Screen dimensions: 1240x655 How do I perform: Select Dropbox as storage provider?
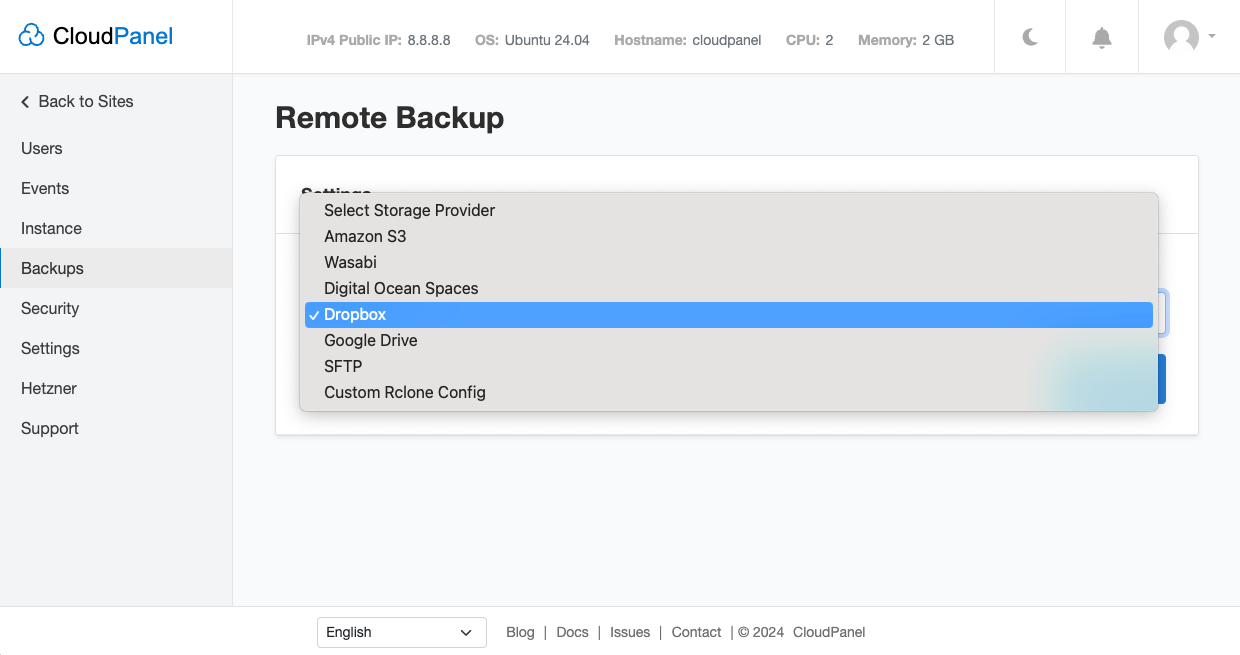(353, 314)
